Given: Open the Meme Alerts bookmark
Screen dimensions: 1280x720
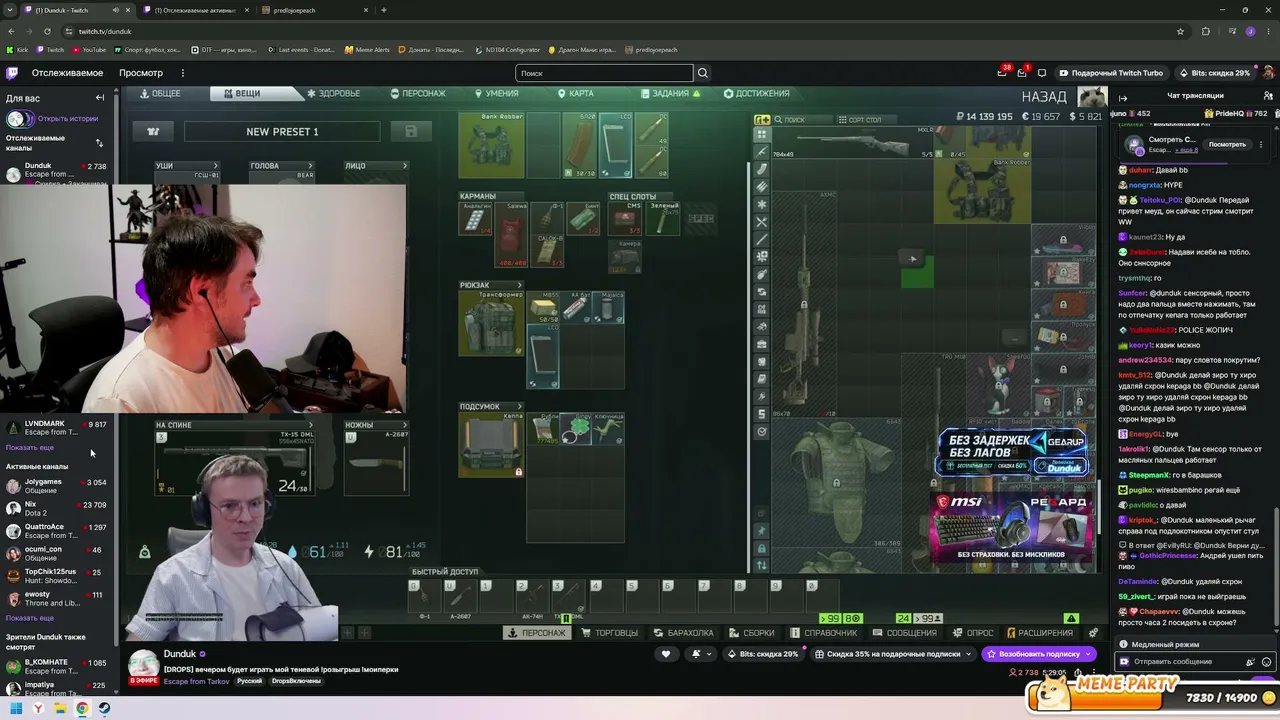Looking at the screenshot, I should click(x=367, y=50).
